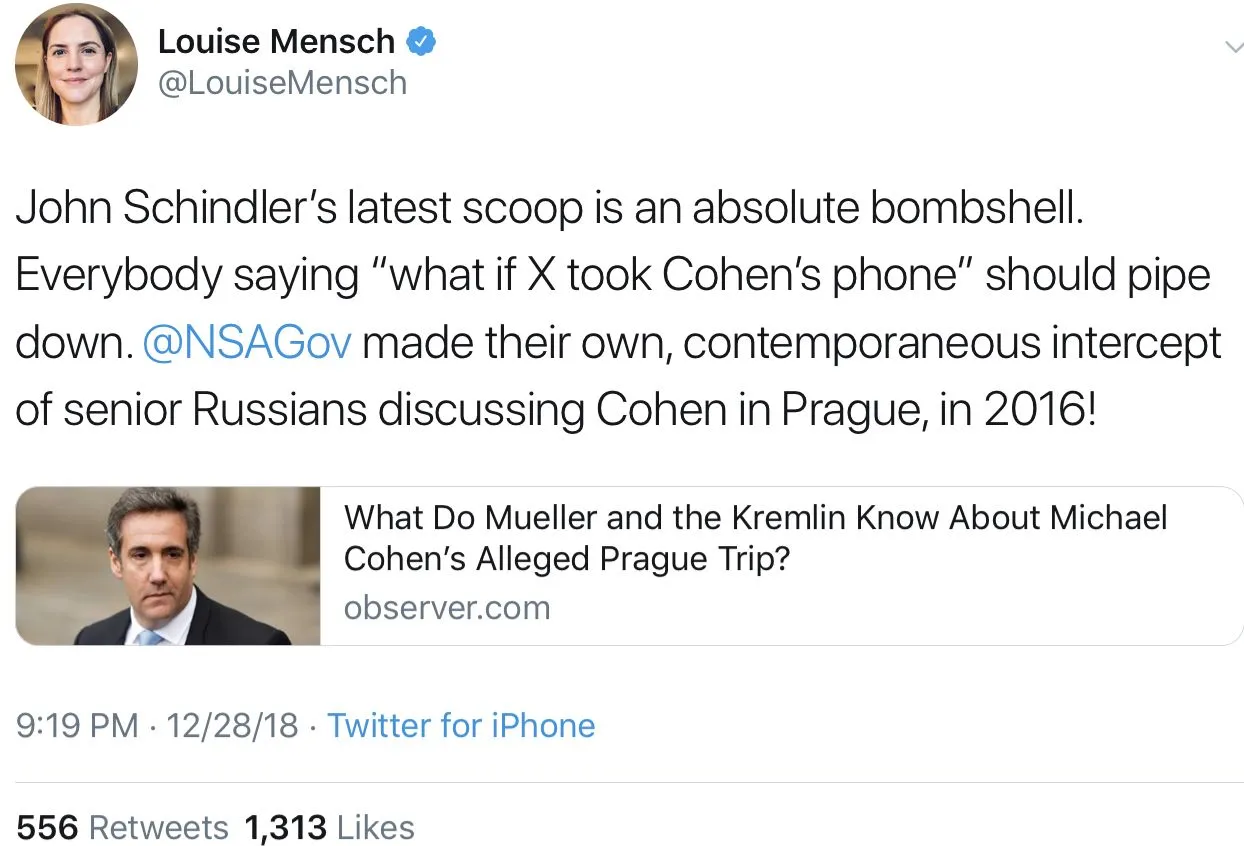Click the 12/28/18 tweet date
This screenshot has height=846, width=1244.
pyautogui.click(x=235, y=725)
